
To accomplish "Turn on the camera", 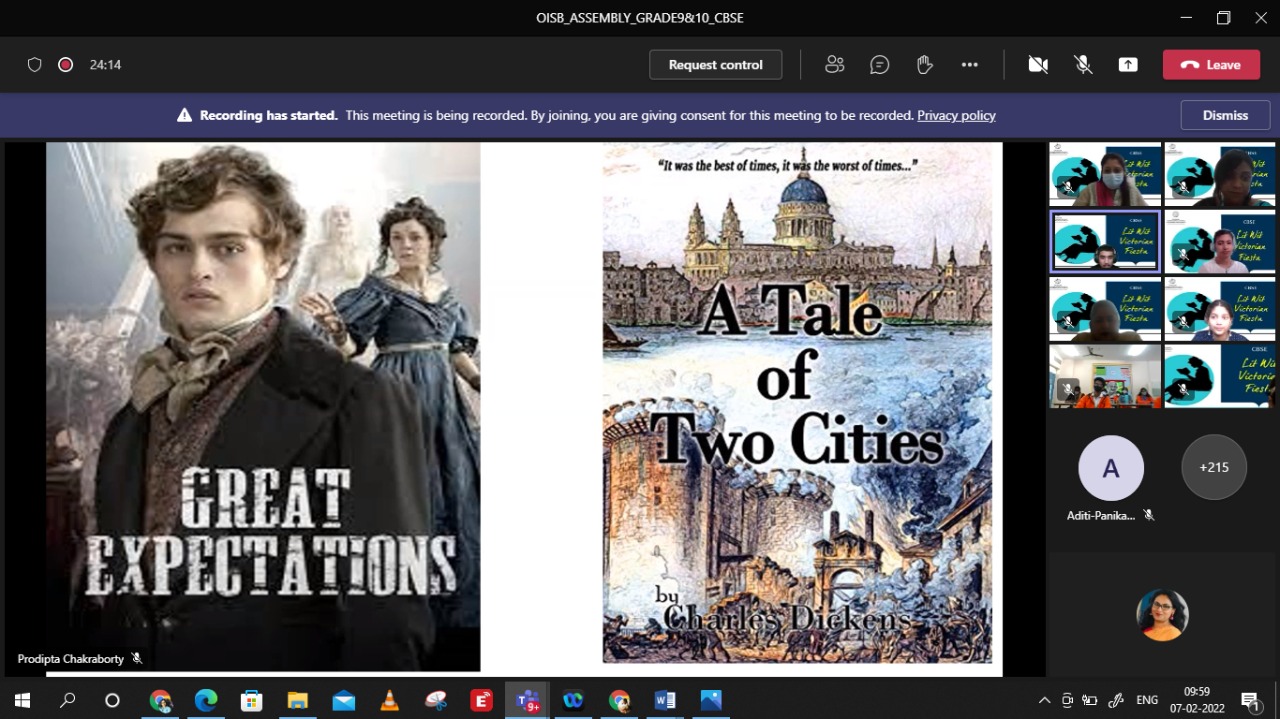I will (1038, 65).
